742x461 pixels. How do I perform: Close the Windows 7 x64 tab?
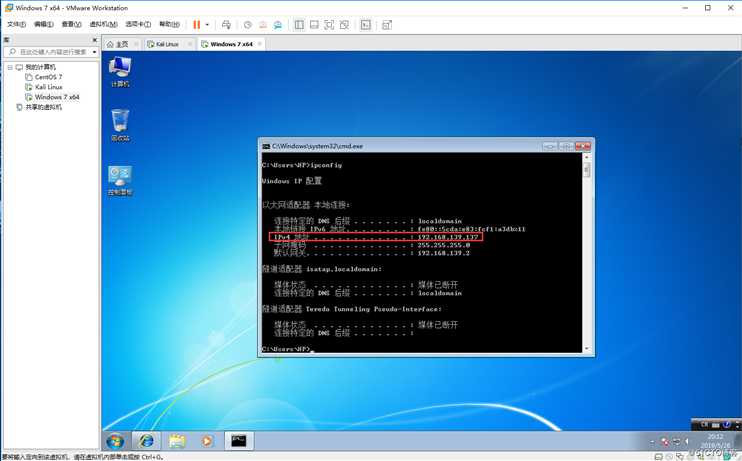pyautogui.click(x=259, y=44)
